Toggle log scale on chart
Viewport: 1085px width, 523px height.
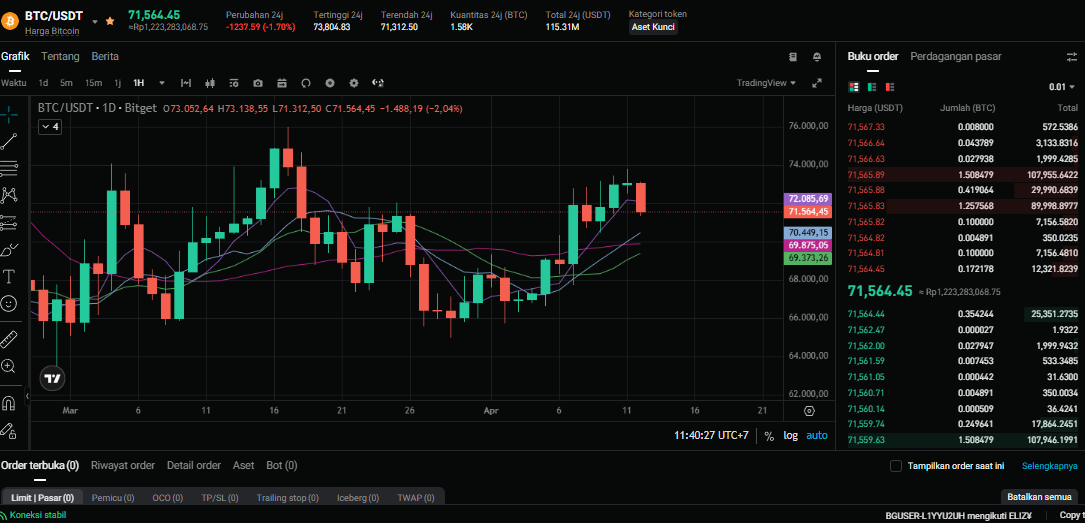[790, 436]
